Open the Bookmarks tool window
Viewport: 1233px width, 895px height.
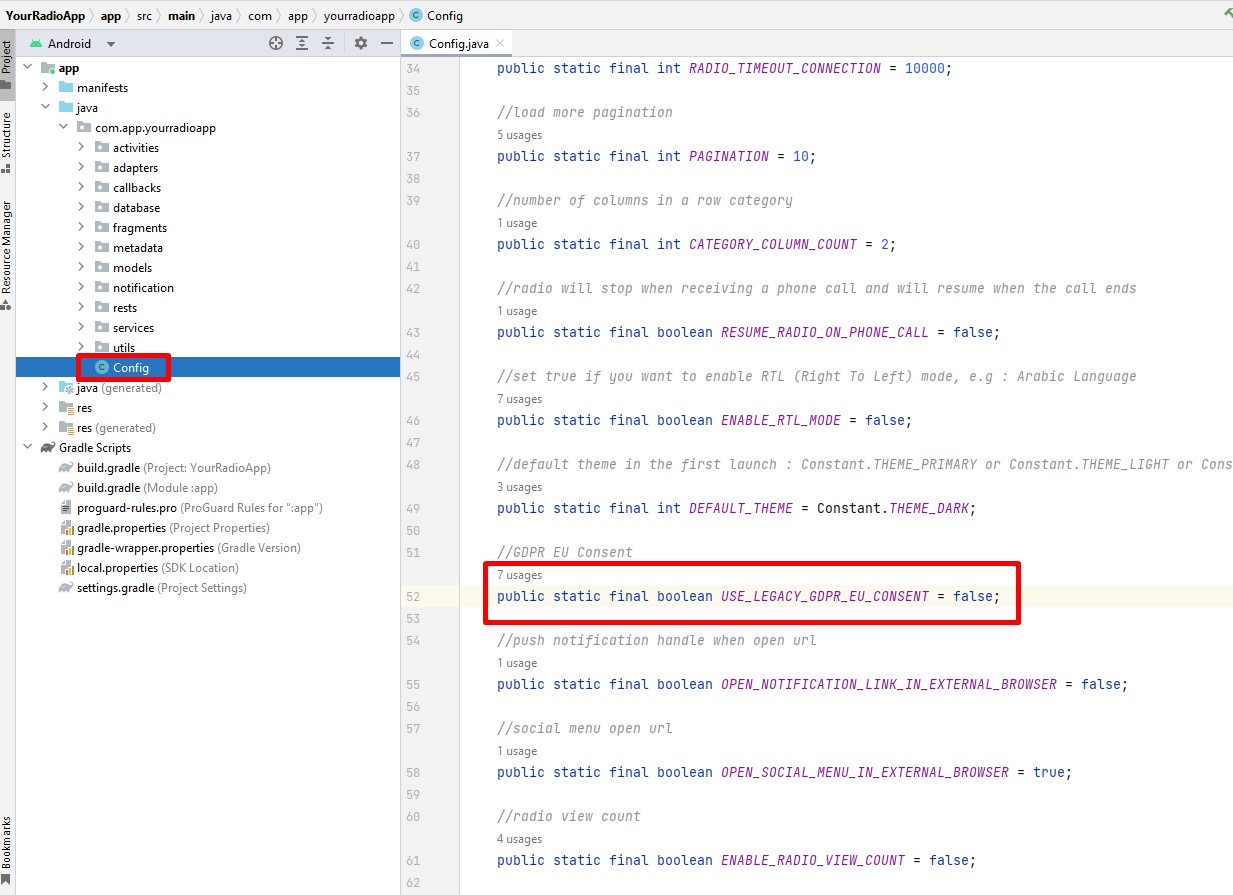pyautogui.click(x=7, y=850)
